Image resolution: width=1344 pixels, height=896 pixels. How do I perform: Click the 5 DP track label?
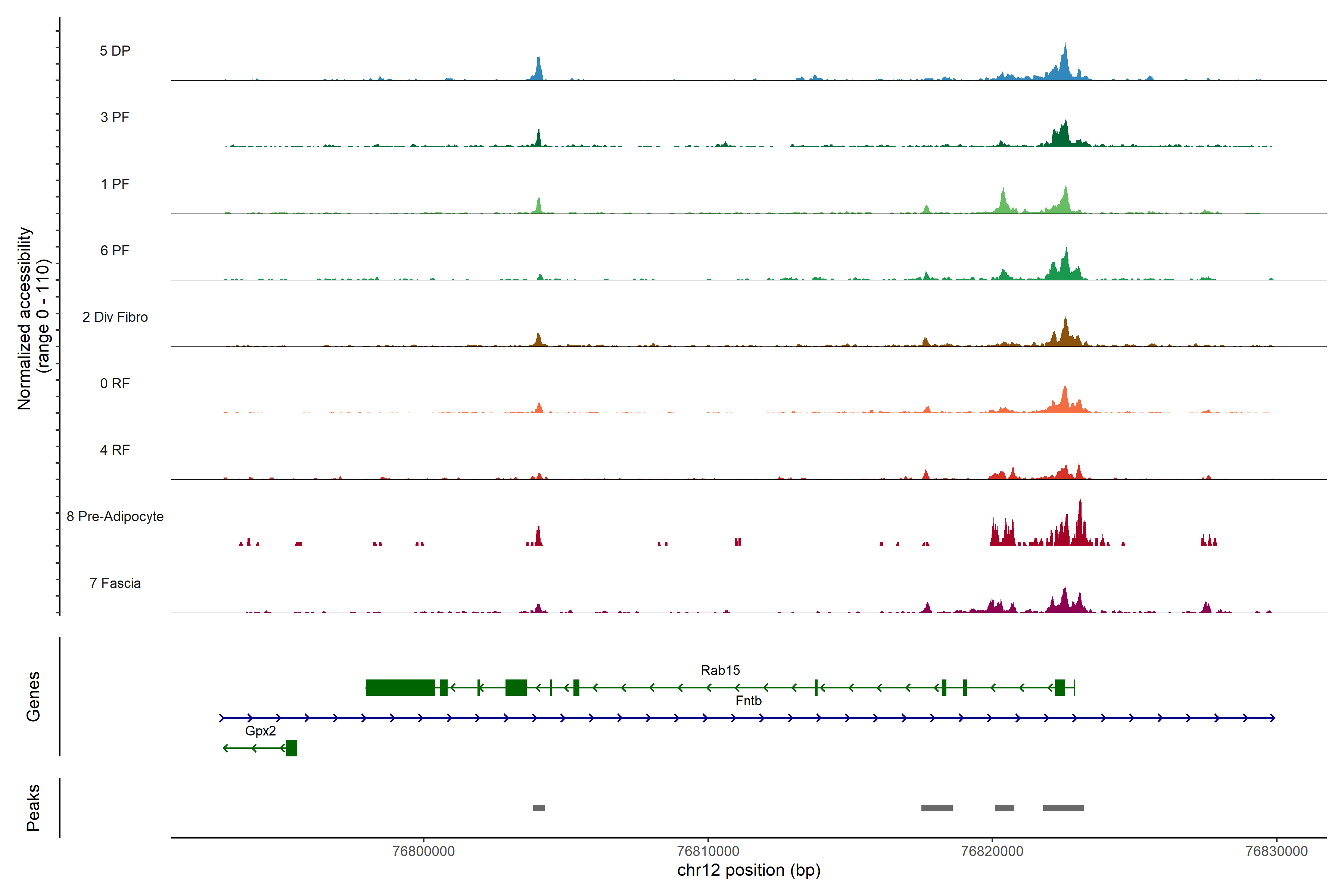(x=115, y=51)
